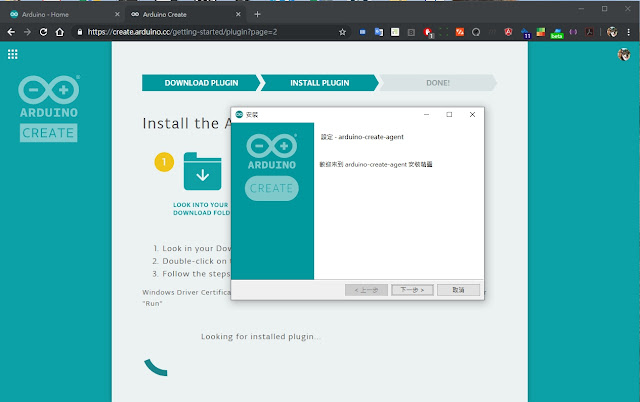The width and height of the screenshot is (640, 402).
Task: Open the colorful grid squares extension
Action: point(541,32)
